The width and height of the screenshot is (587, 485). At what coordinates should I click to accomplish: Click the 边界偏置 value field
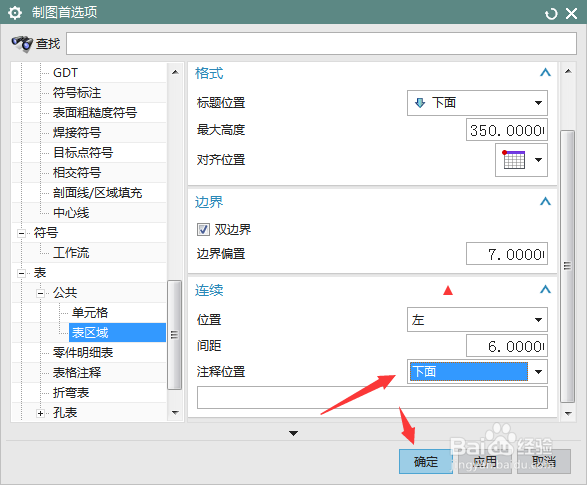[x=507, y=254]
